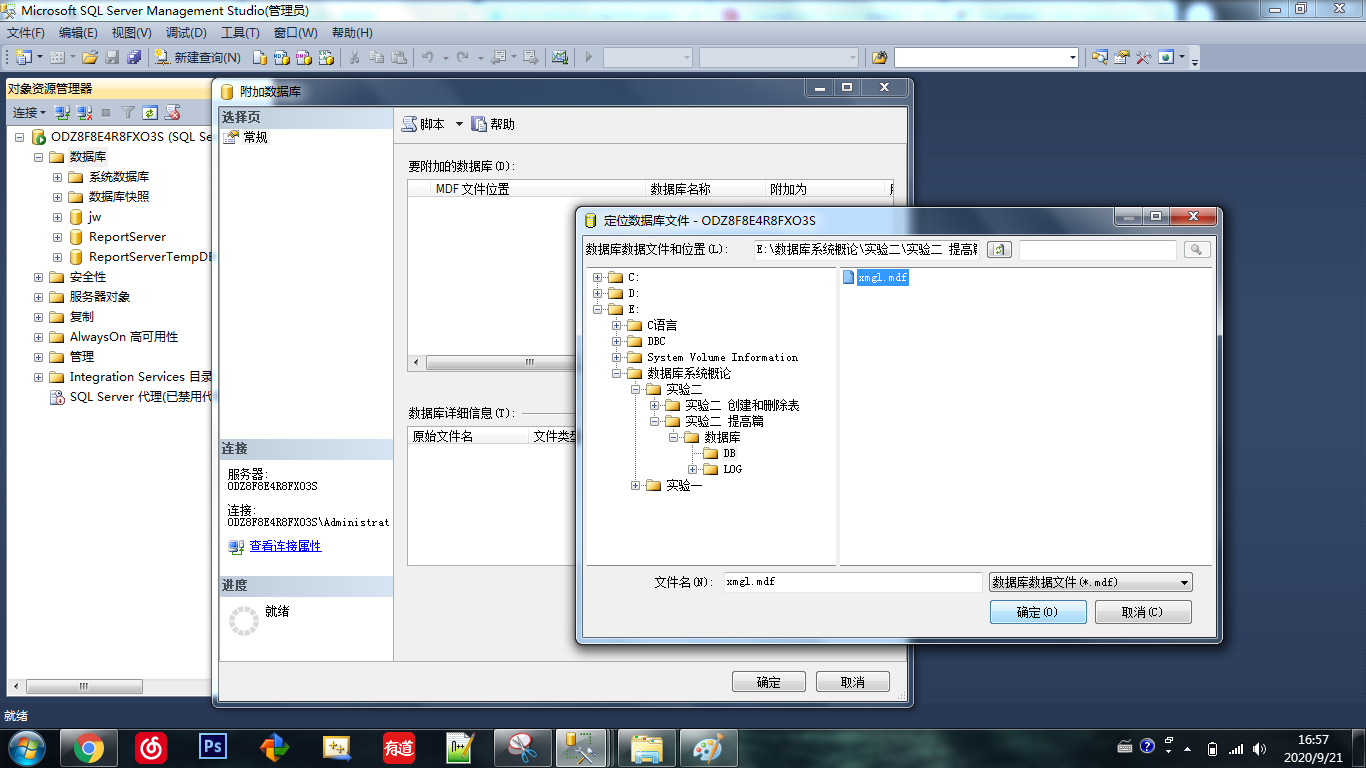
Task: Click the Activity Monitor toolbar icon
Action: point(560,57)
